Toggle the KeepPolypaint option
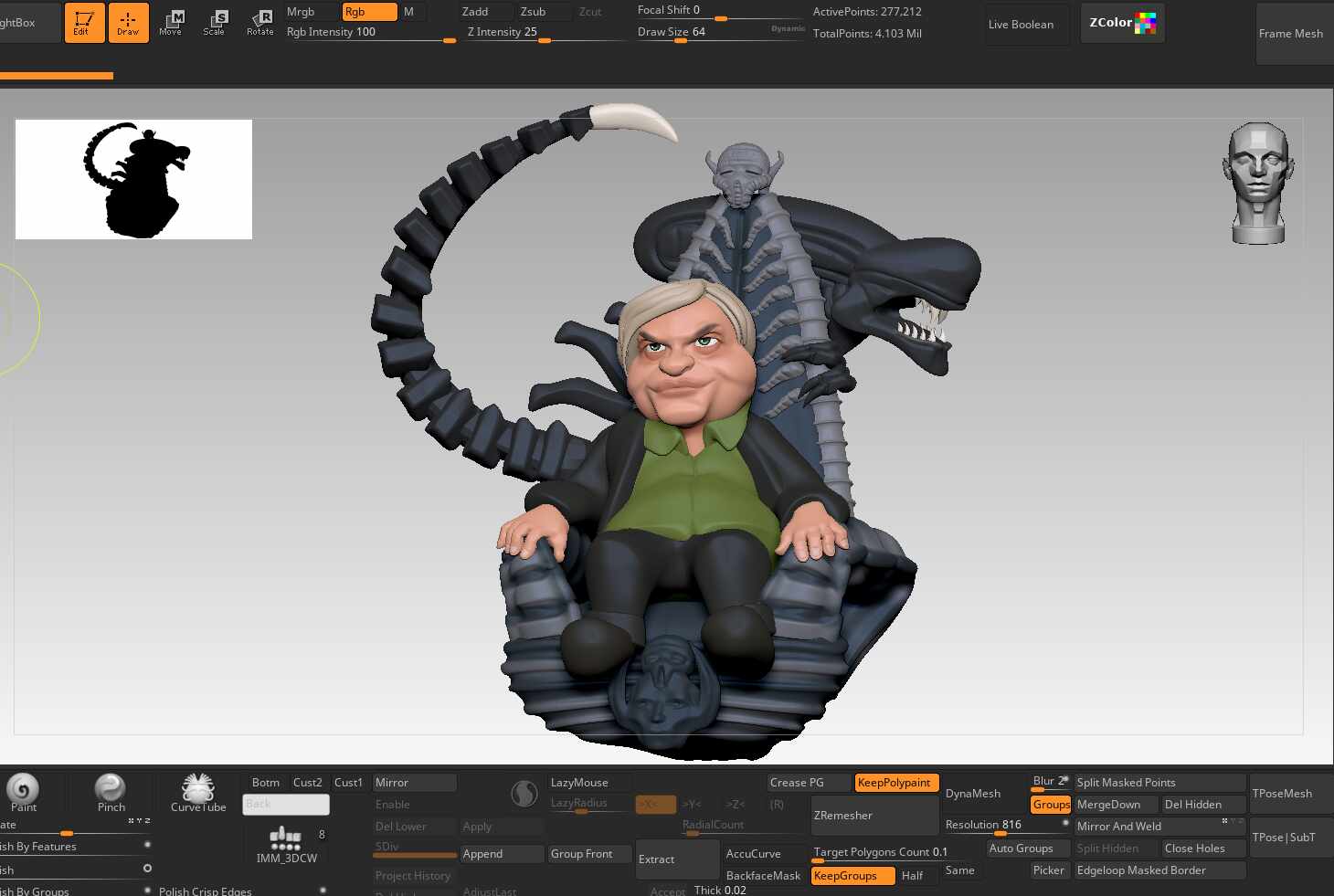Screen dimensions: 1334x896 tap(895, 783)
